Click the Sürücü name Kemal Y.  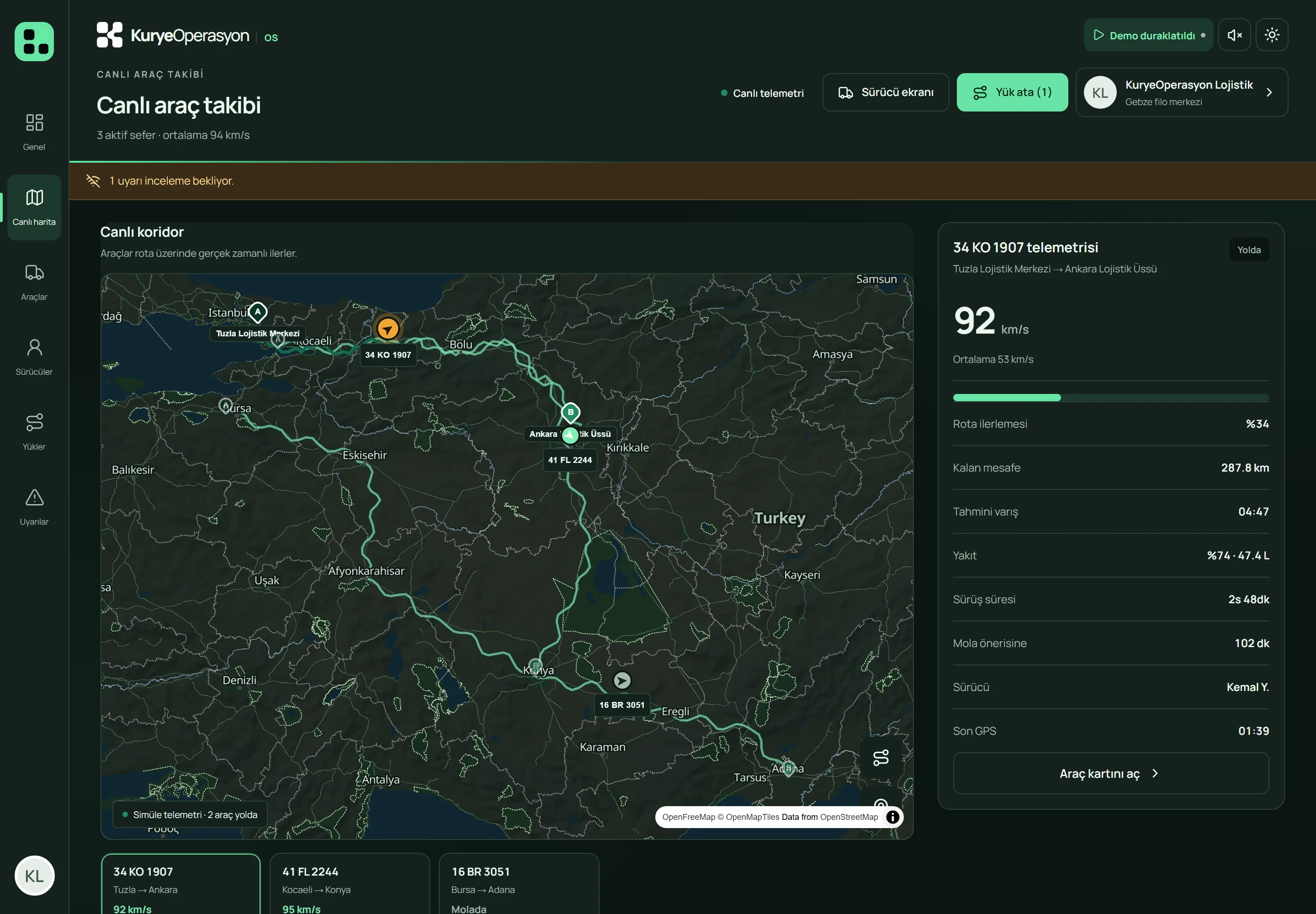[1248, 687]
